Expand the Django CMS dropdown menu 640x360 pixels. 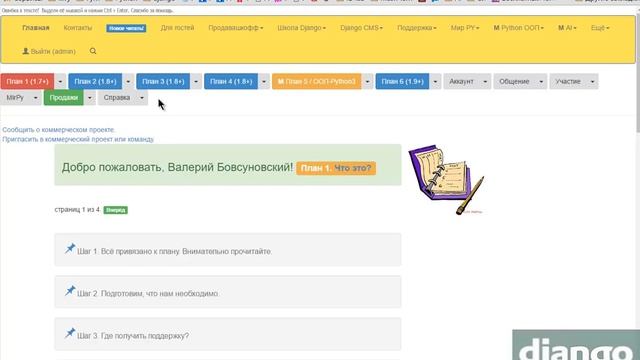click(362, 28)
